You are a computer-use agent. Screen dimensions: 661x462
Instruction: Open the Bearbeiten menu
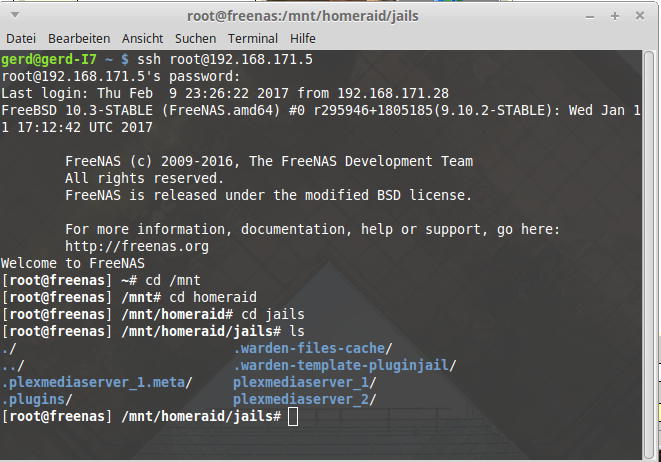(x=79, y=38)
